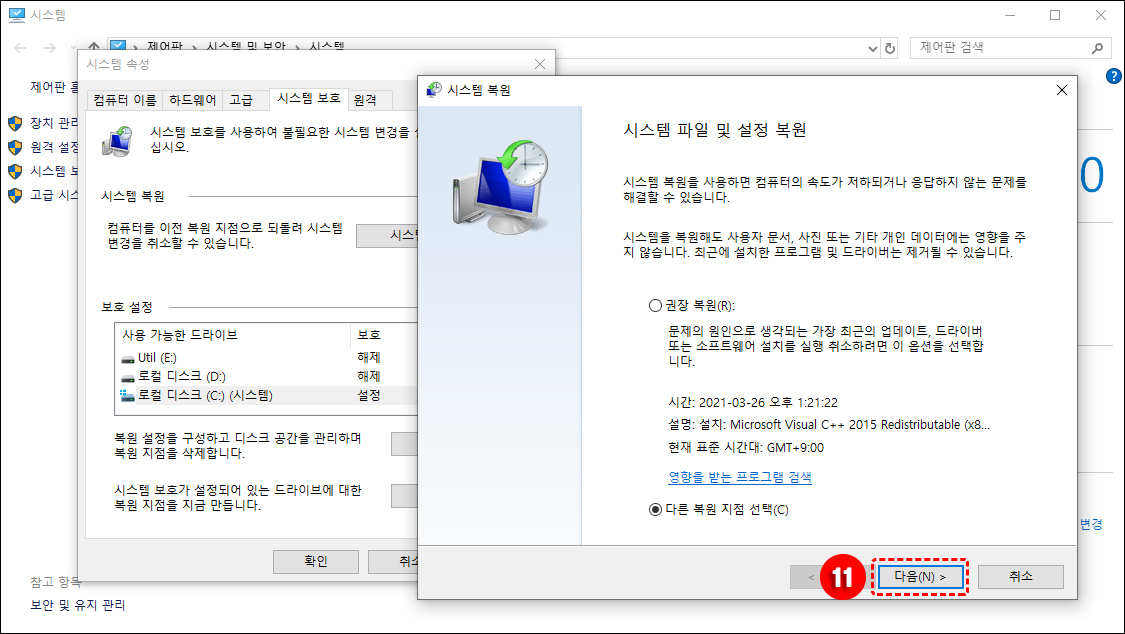Expand the 제어판 breadcrumb chevron
This screenshot has height=634, width=1125.
(197, 47)
